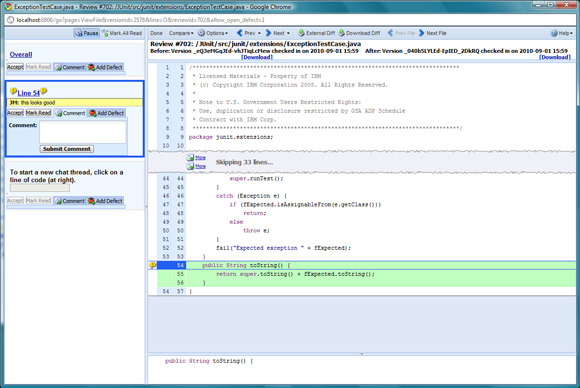Click inside the Comment text box
The height and width of the screenshot is (388, 580).
tap(83, 132)
